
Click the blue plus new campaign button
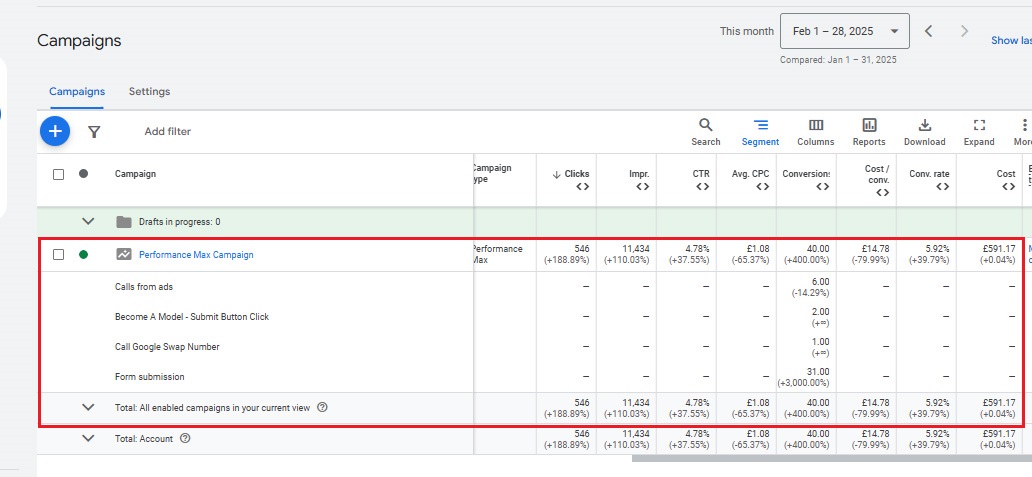pyautogui.click(x=55, y=131)
